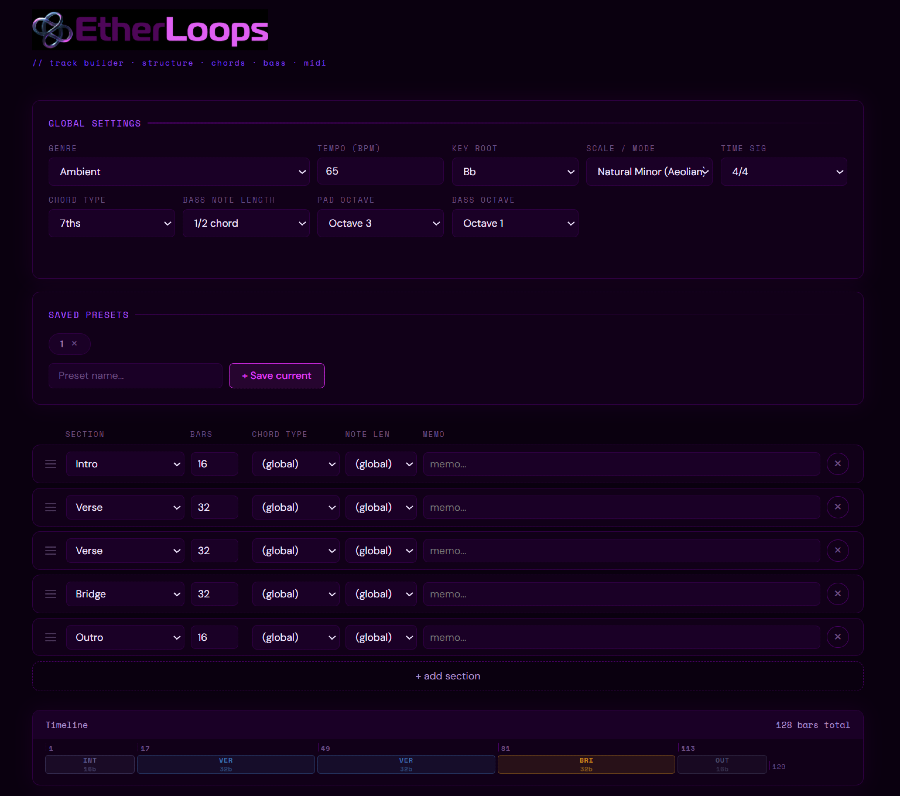Click the Intro row bars field
This screenshot has height=796, width=900.
[214, 464]
